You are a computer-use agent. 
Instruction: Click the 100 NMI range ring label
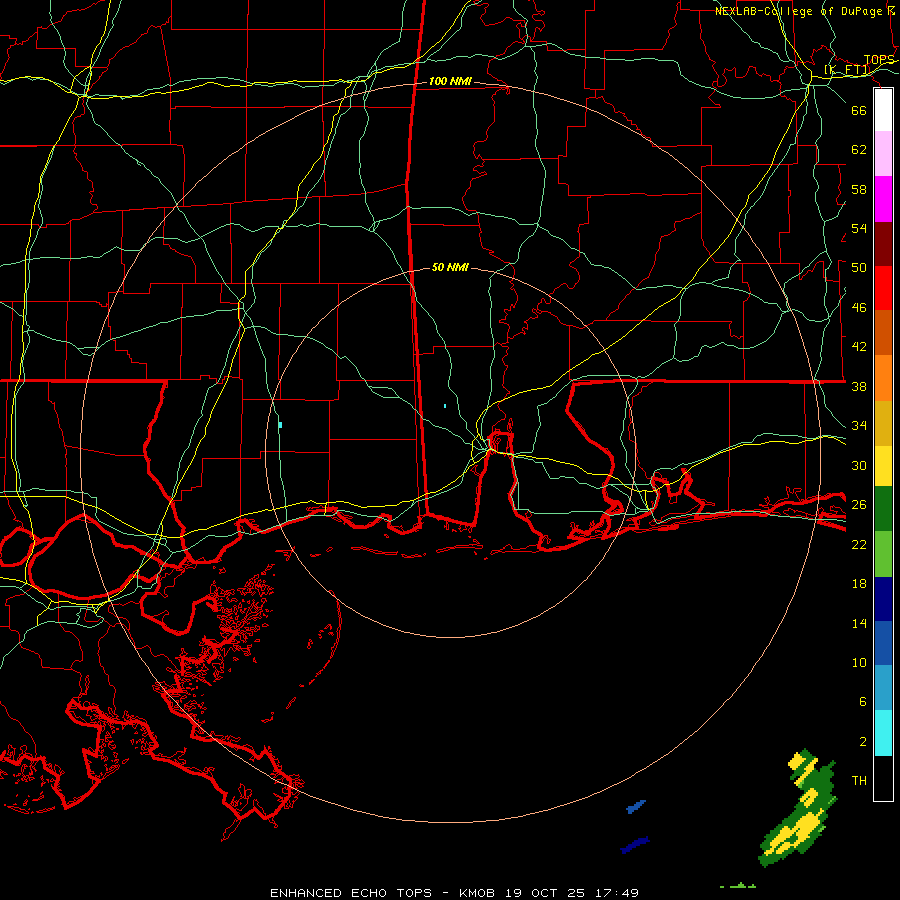coord(450,82)
